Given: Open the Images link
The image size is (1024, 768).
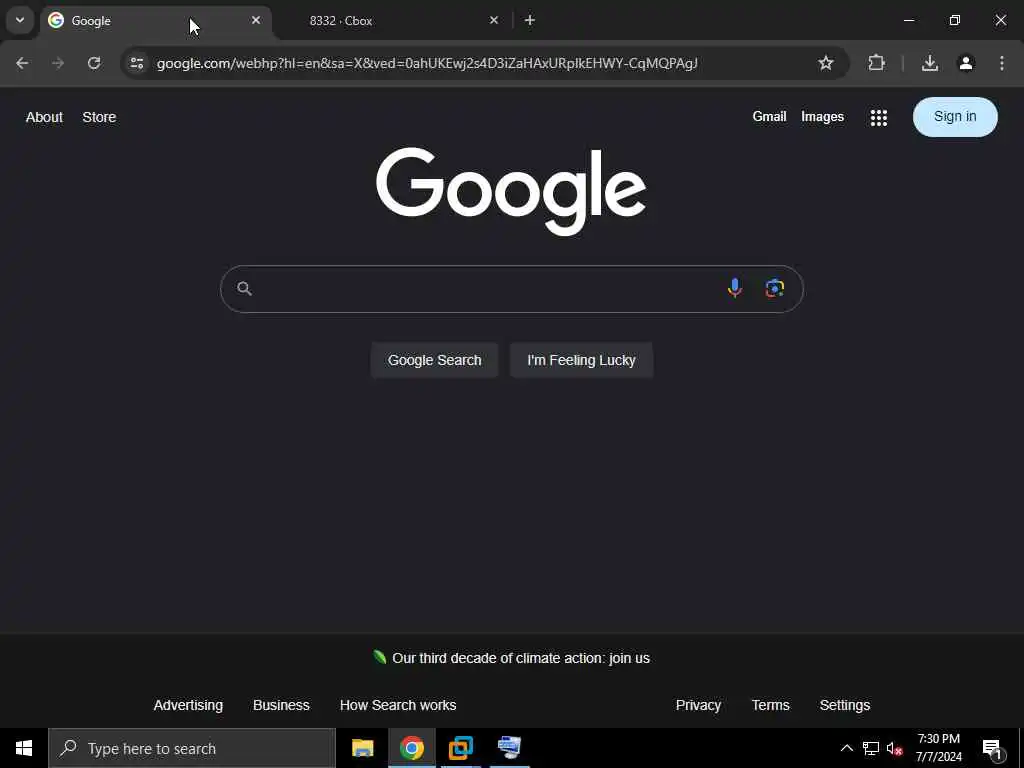Looking at the screenshot, I should tap(822, 116).
